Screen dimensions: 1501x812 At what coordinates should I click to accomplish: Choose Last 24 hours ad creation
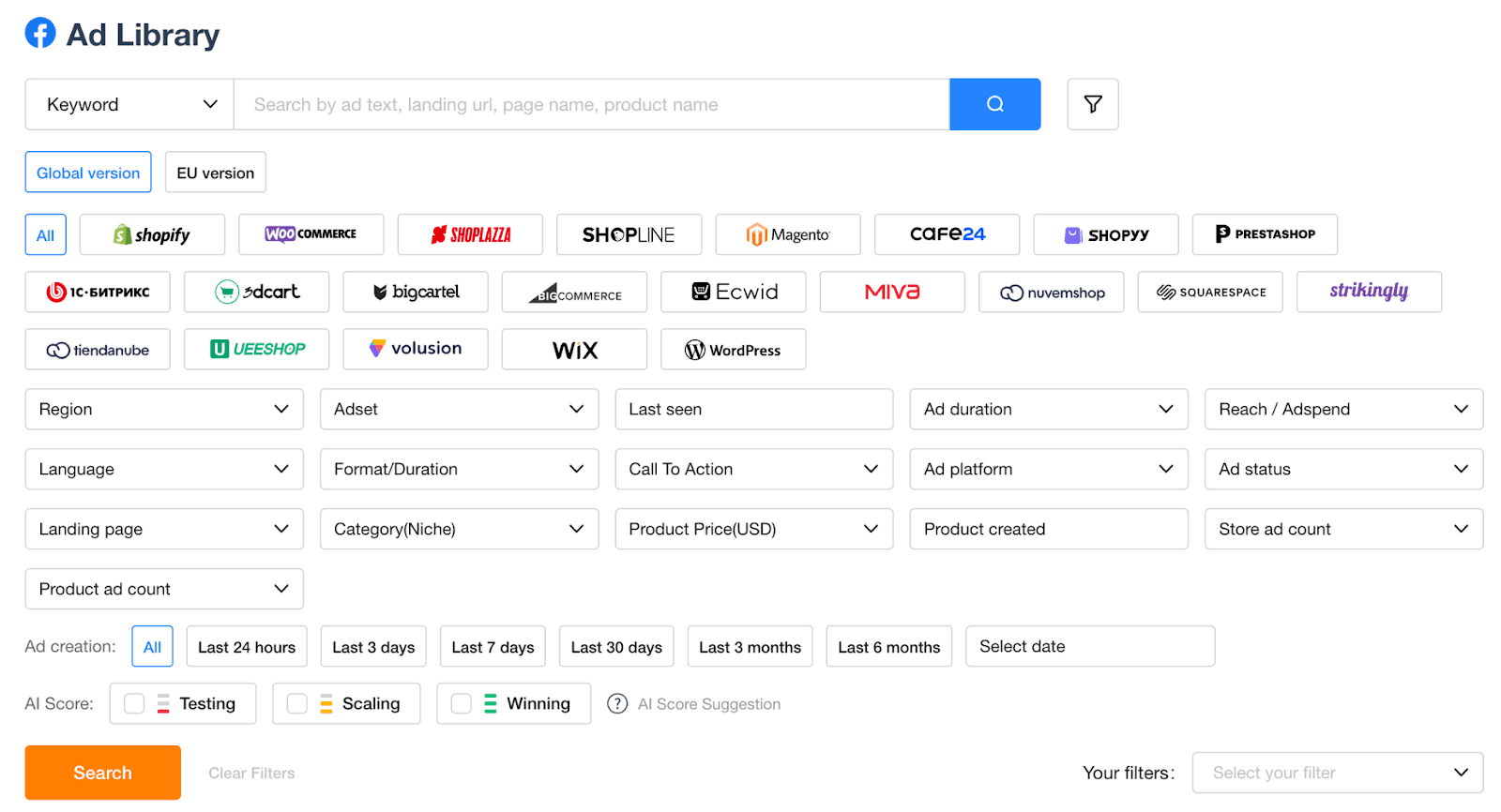pyautogui.click(x=247, y=646)
